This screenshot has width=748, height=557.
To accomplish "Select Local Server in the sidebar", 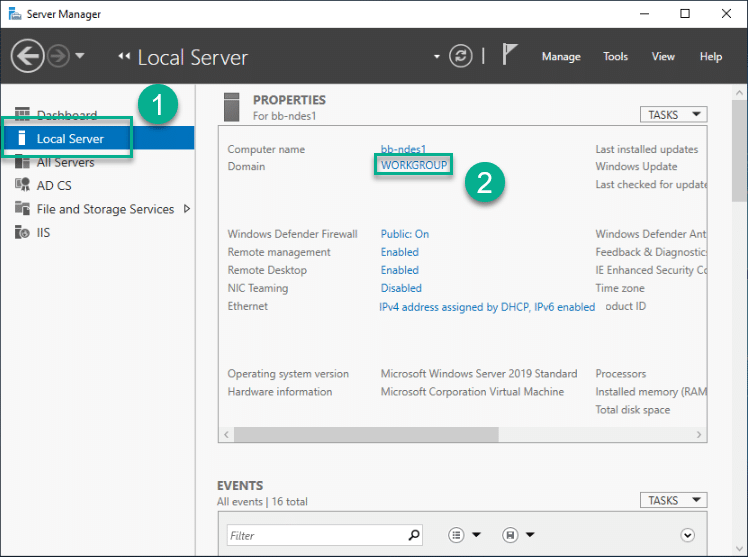I will [x=97, y=138].
